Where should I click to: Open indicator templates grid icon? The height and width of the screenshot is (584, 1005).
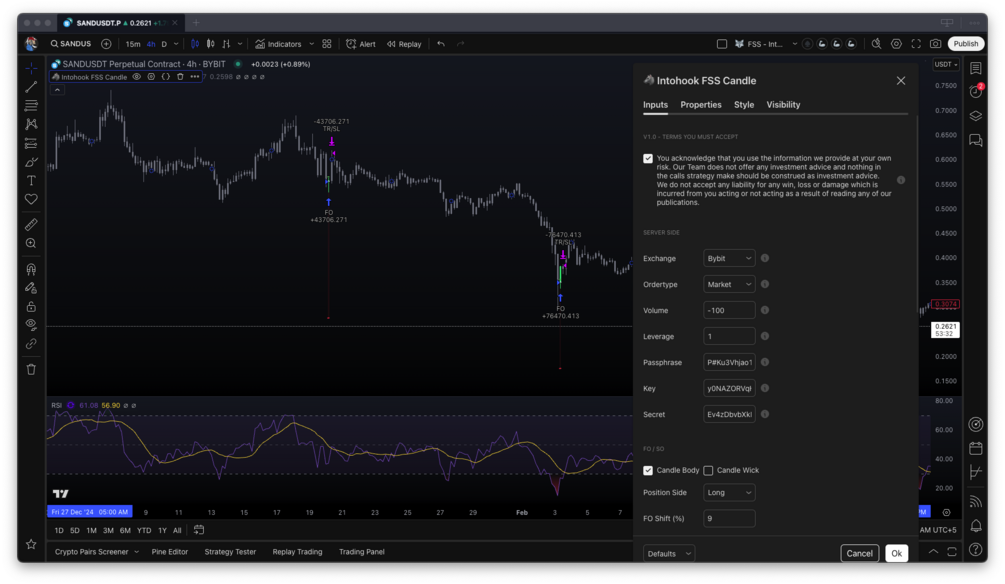(327, 44)
